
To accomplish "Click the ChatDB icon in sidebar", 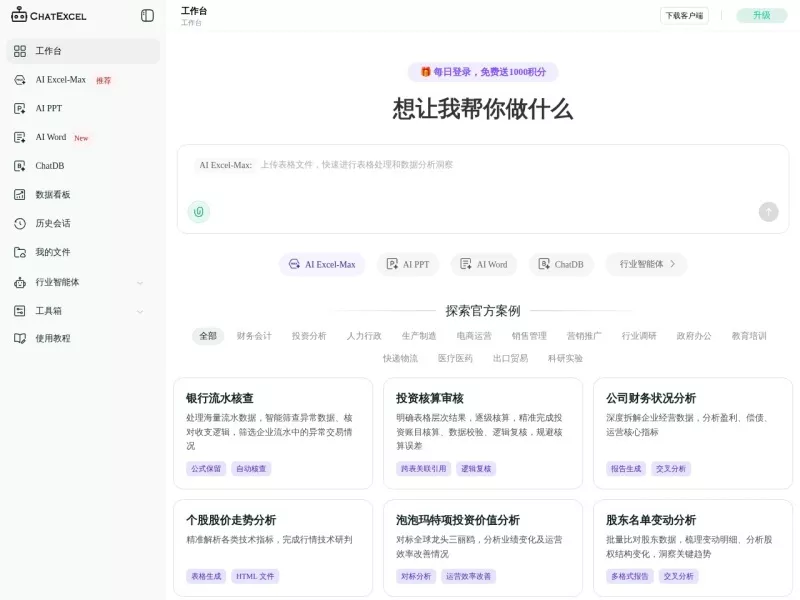I will tap(20, 166).
